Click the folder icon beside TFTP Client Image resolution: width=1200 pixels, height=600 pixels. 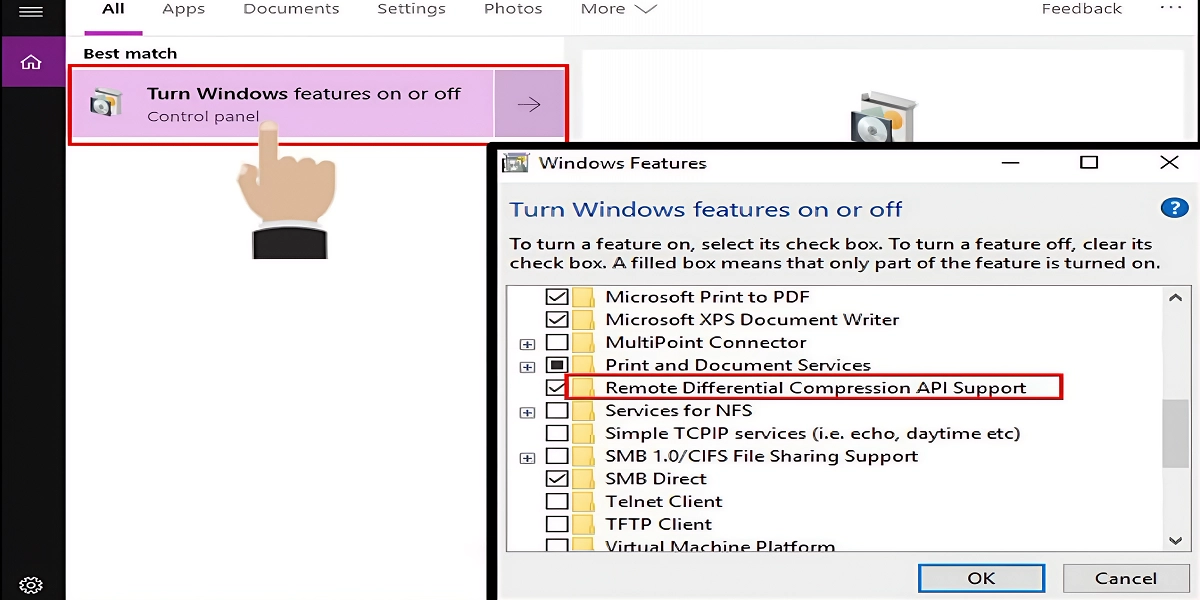(x=584, y=525)
